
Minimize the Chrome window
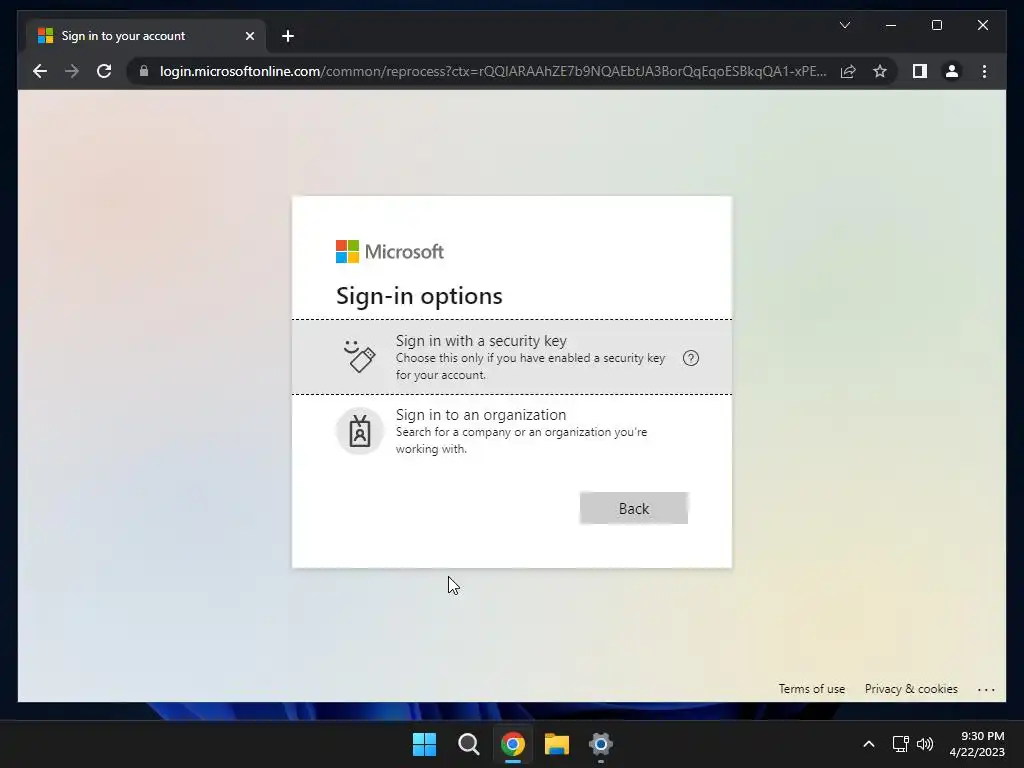891,25
